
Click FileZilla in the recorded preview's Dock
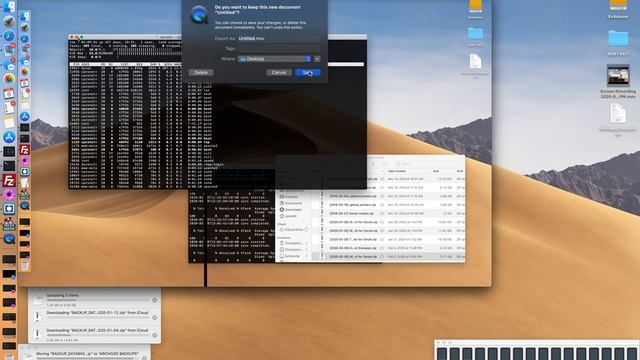coord(24,150)
